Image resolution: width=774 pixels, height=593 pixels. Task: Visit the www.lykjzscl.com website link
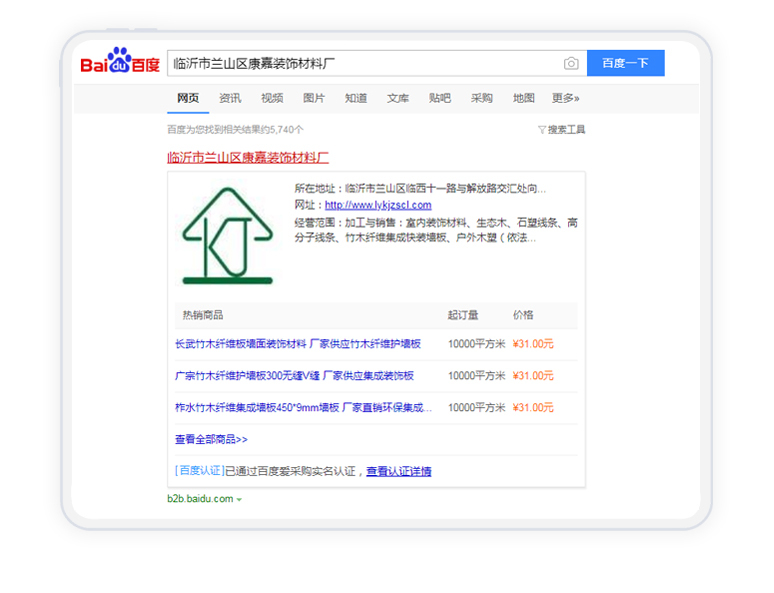[378, 205]
